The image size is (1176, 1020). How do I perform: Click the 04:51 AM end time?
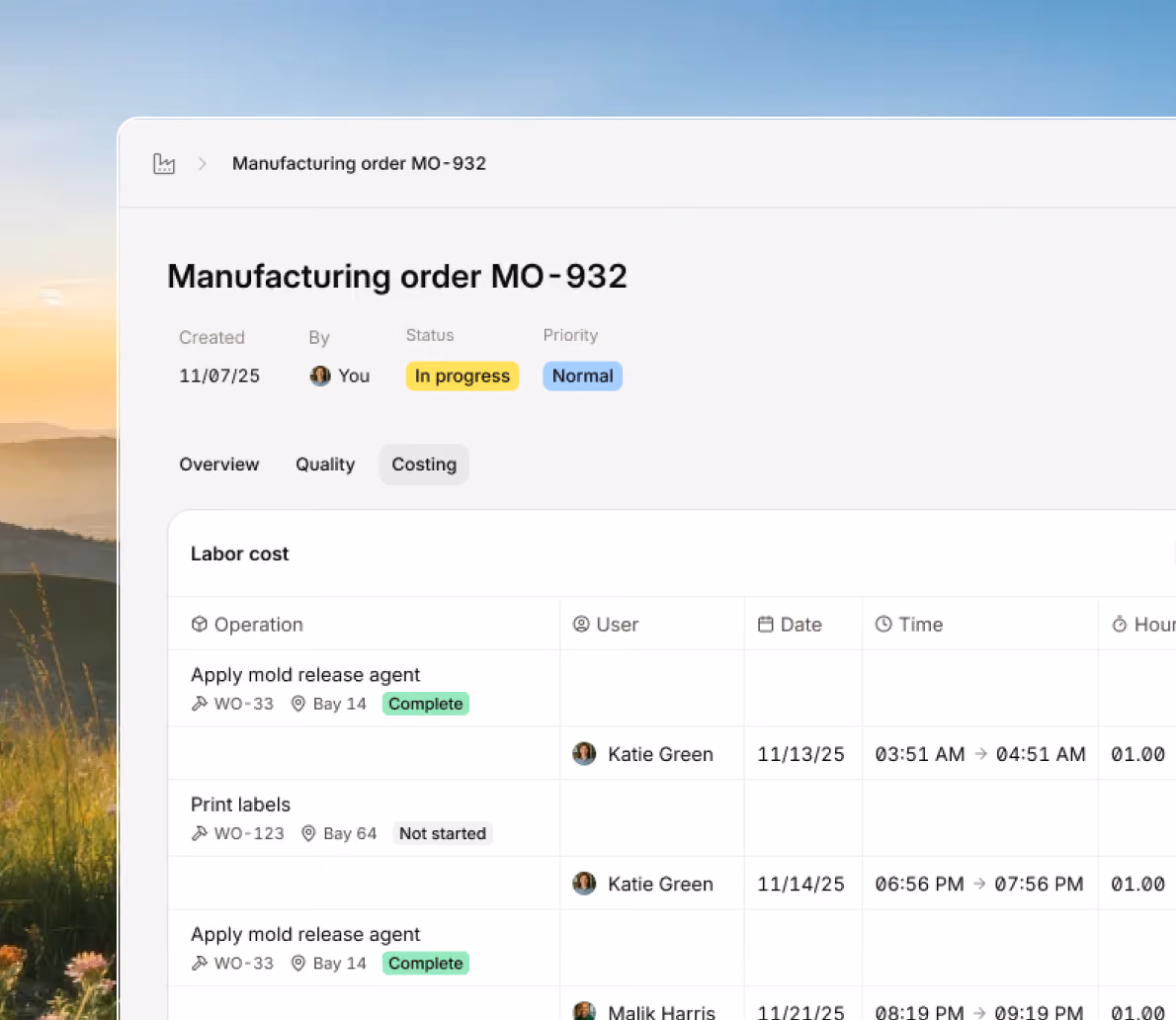[x=1041, y=754]
